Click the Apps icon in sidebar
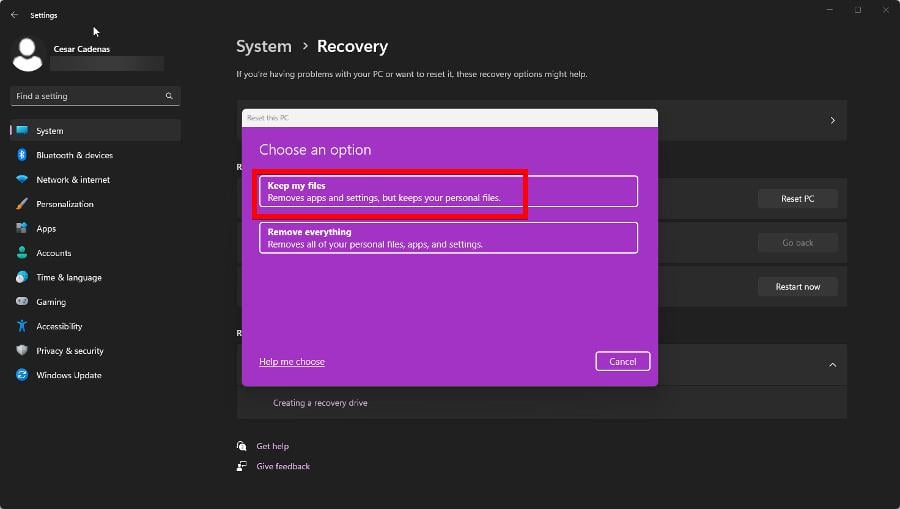The width and height of the screenshot is (900, 509). 22,228
